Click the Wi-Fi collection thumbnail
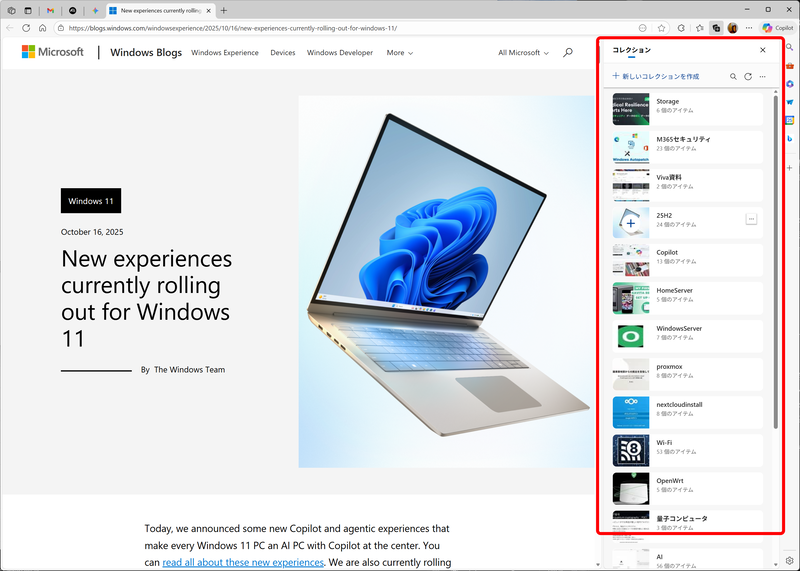800x571 pixels. tap(631, 451)
